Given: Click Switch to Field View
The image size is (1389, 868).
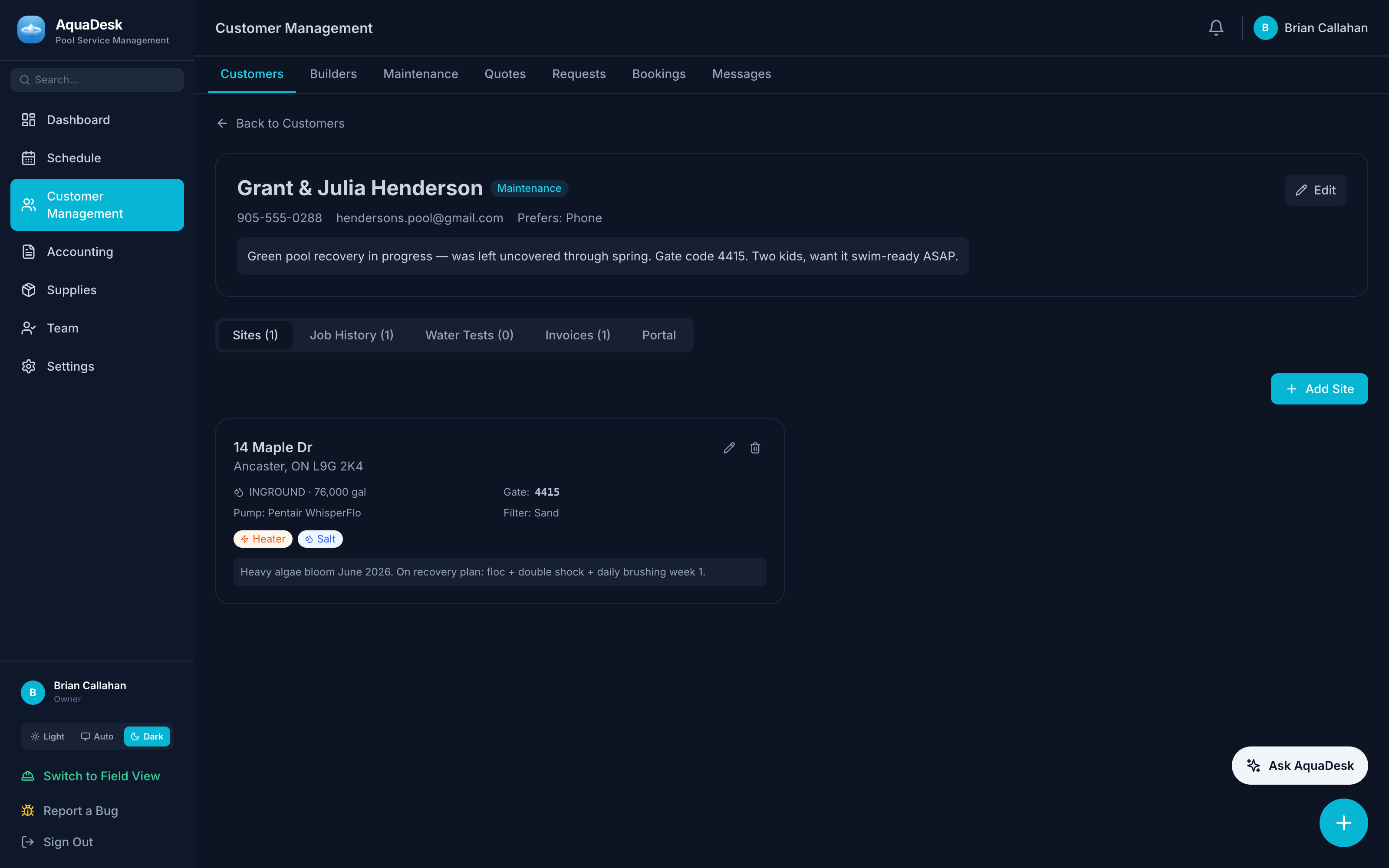Looking at the screenshot, I should (91, 776).
